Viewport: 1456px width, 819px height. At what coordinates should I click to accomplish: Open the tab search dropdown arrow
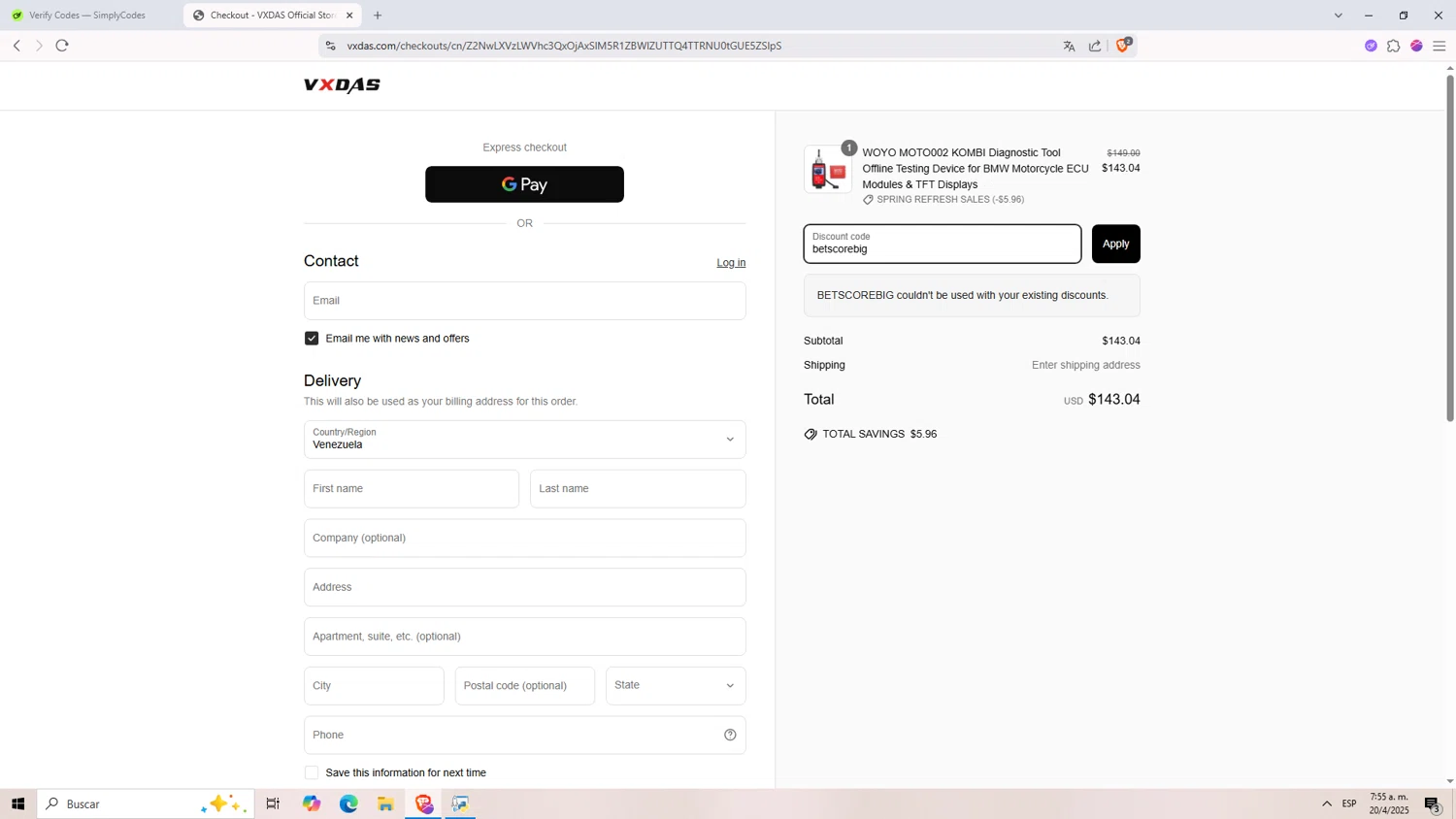pos(1338,16)
